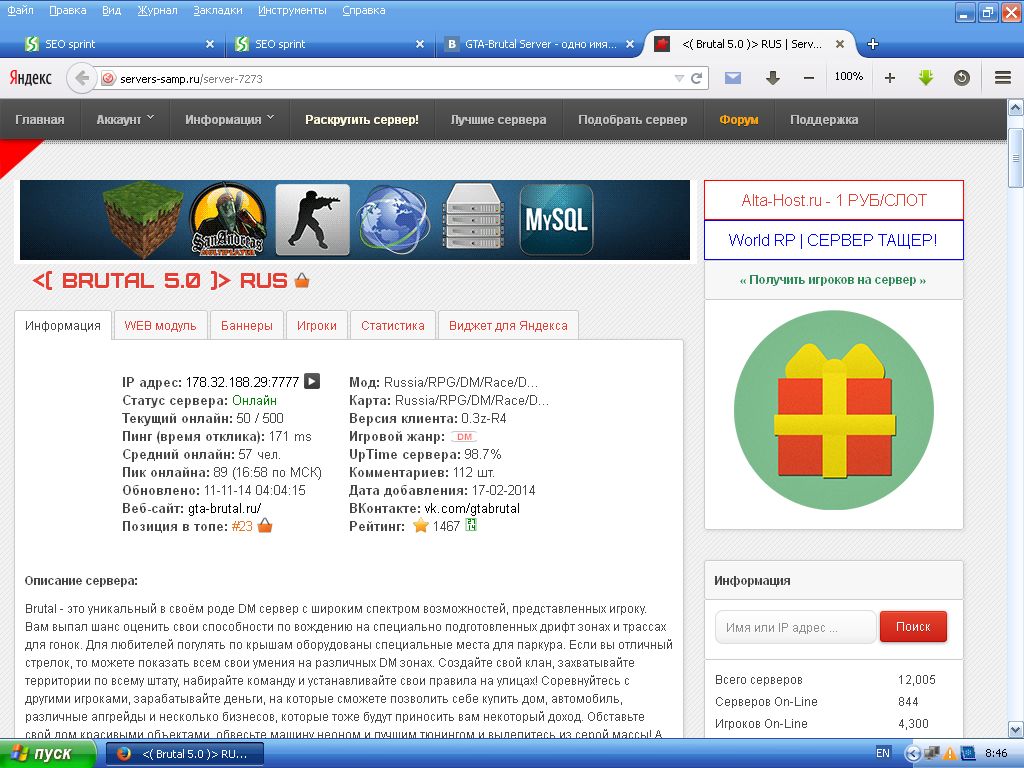The image size is (1024, 768).
Task: Go to Главная in the navigation bar
Action: (40, 120)
